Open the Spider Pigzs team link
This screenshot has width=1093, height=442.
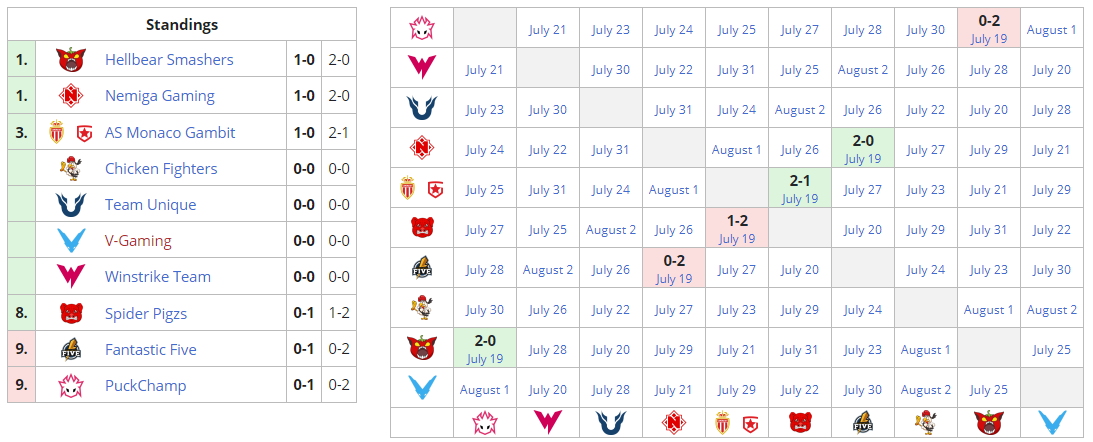pos(146,314)
